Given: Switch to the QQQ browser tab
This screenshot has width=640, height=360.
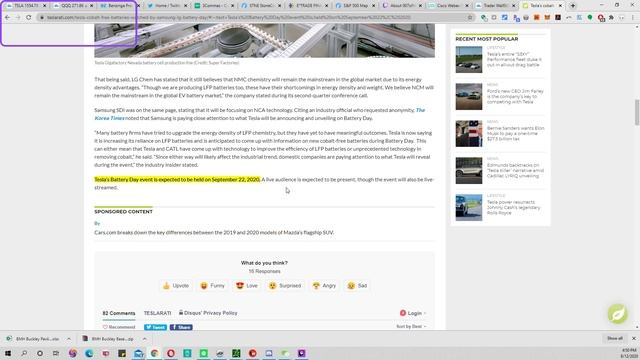Looking at the screenshot, I should pyautogui.click(x=73, y=6).
